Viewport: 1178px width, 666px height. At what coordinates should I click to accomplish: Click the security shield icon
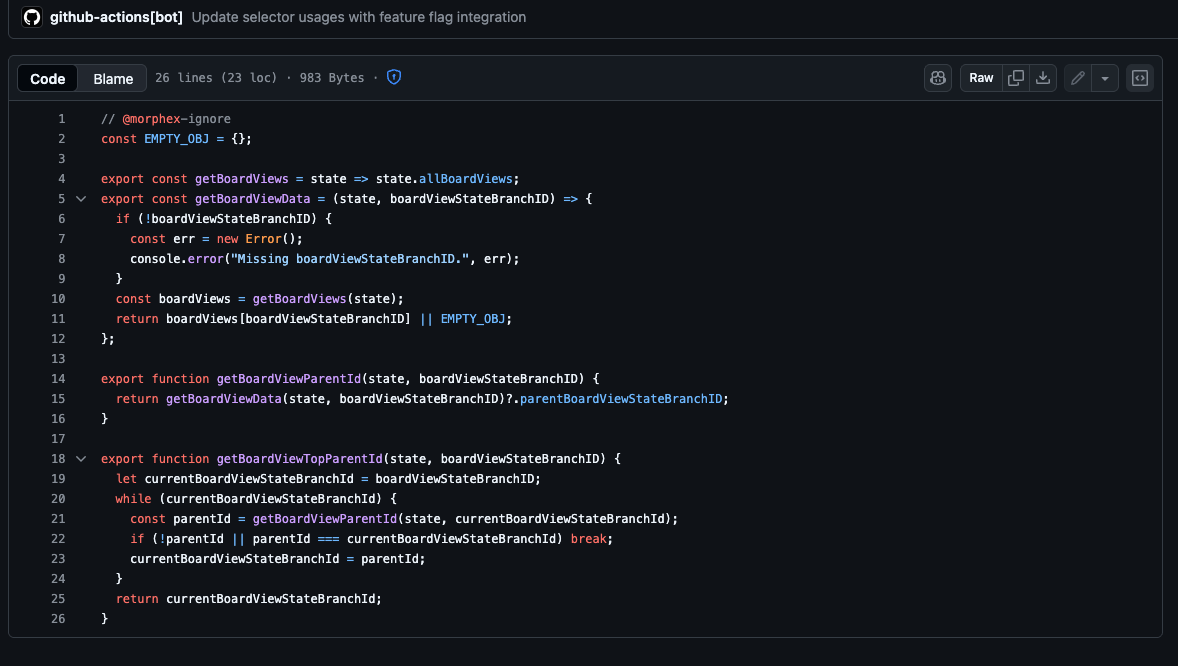click(x=394, y=77)
